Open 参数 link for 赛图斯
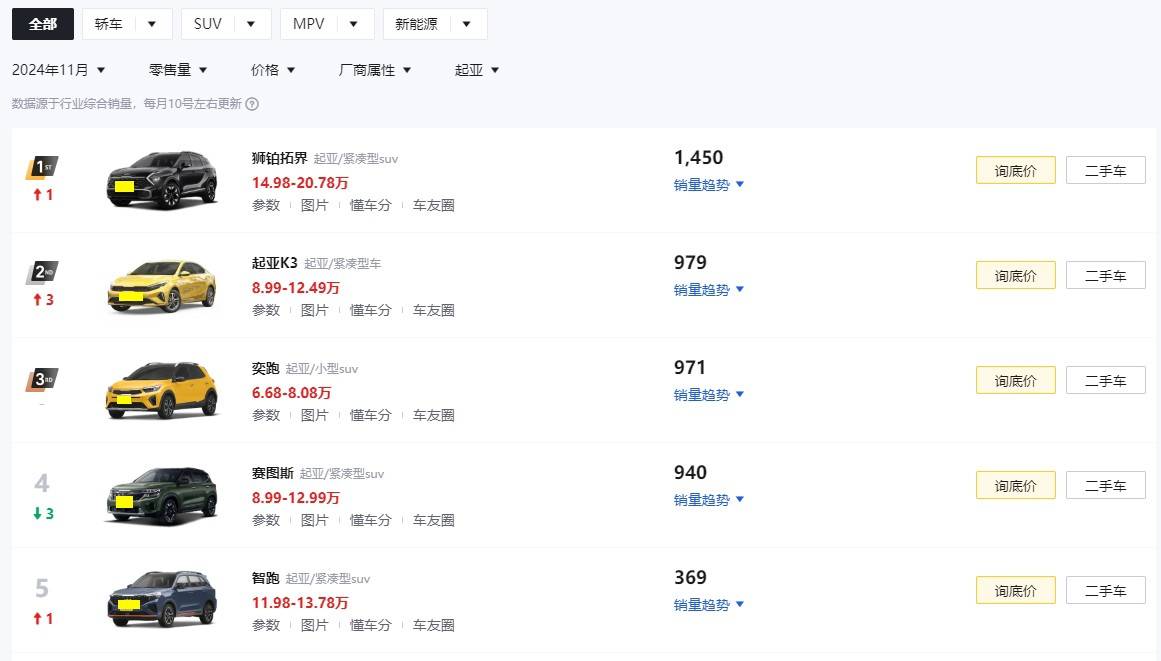 click(x=266, y=520)
